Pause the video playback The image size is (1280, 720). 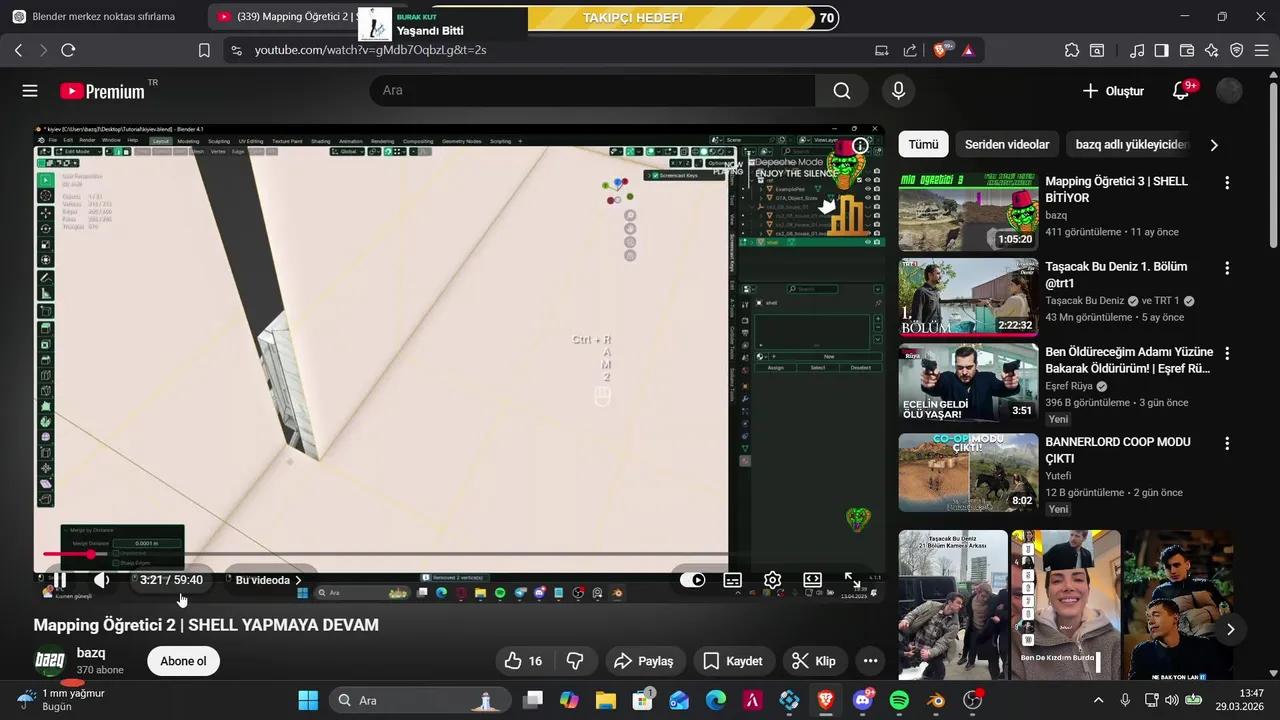point(60,580)
